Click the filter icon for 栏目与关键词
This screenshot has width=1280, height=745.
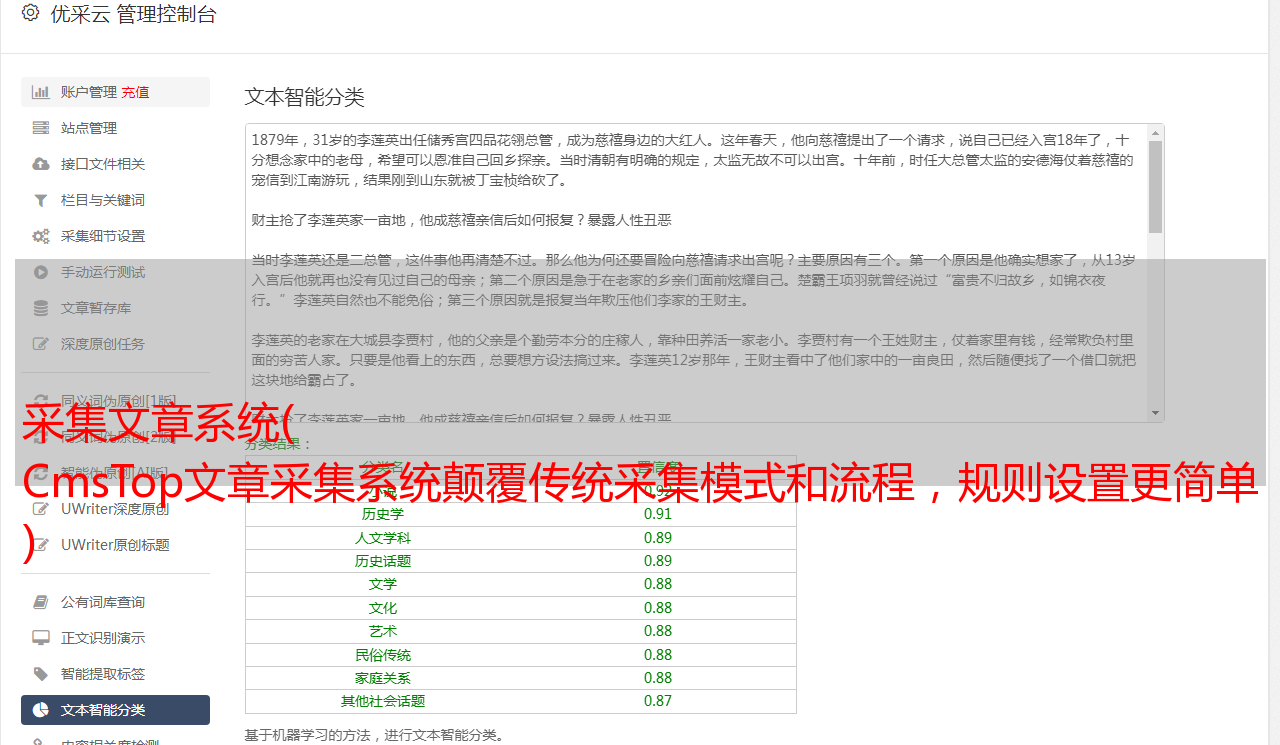coord(41,200)
